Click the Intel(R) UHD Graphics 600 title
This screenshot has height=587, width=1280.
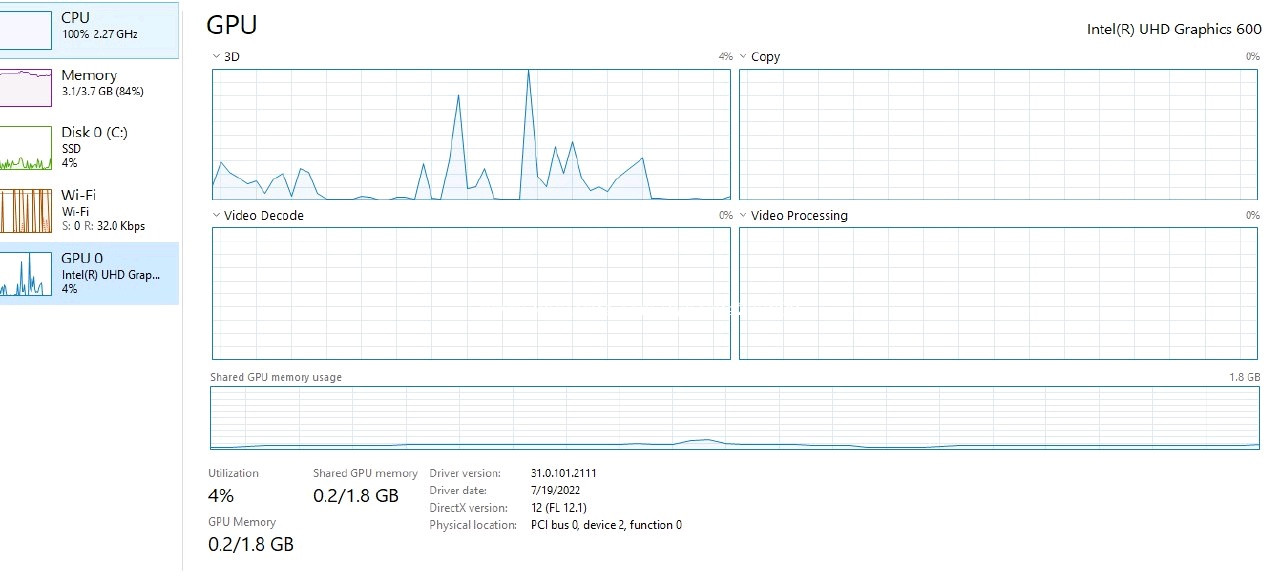click(x=1174, y=29)
